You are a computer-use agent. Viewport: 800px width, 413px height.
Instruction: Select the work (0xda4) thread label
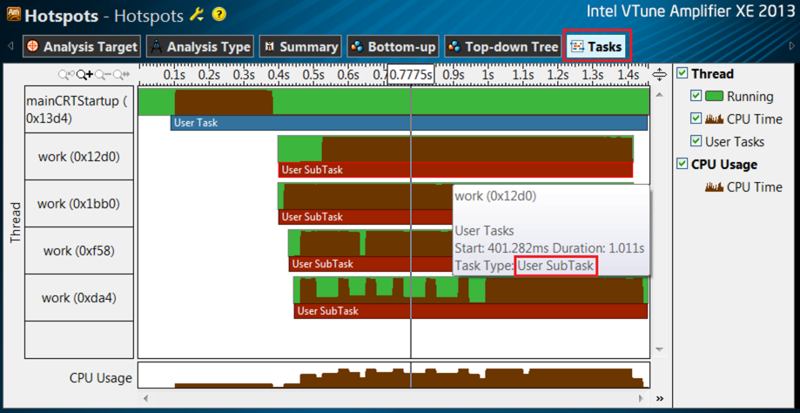[x=79, y=298]
